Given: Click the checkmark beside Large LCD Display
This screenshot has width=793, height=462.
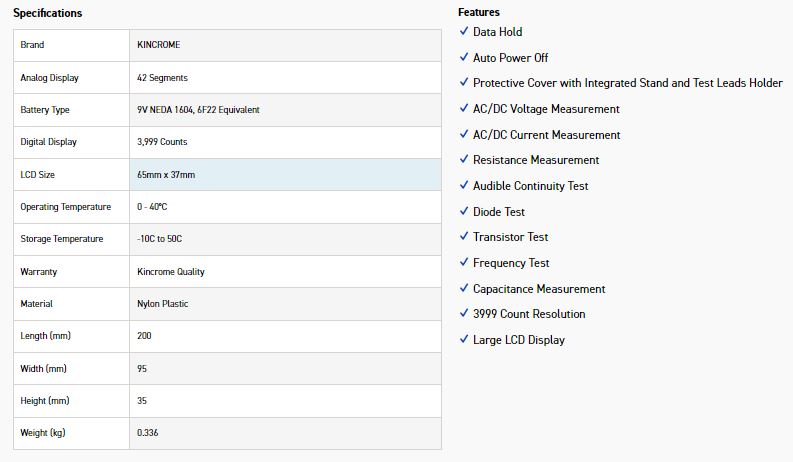Looking at the screenshot, I should tap(463, 340).
